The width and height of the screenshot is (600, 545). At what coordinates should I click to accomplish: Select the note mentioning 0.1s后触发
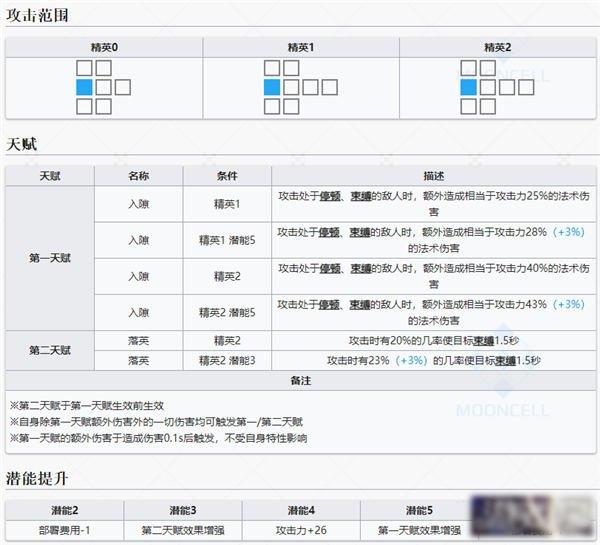click(x=158, y=438)
